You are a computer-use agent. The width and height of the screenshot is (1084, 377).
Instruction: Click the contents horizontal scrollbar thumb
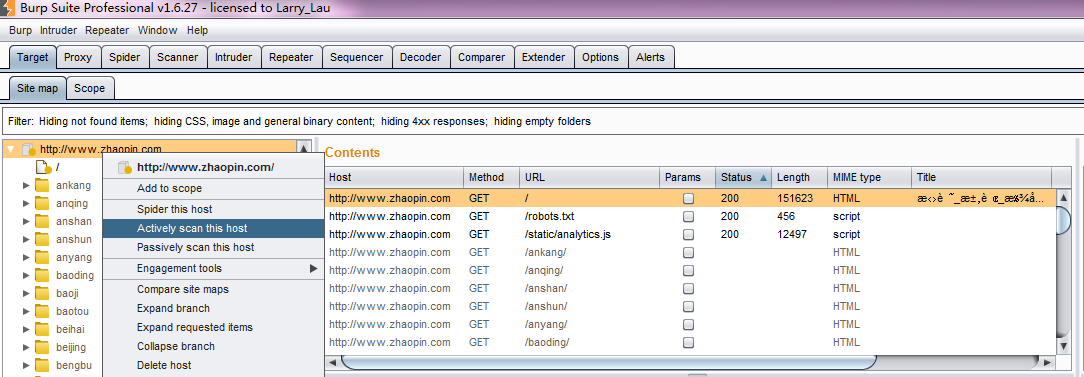[608, 362]
